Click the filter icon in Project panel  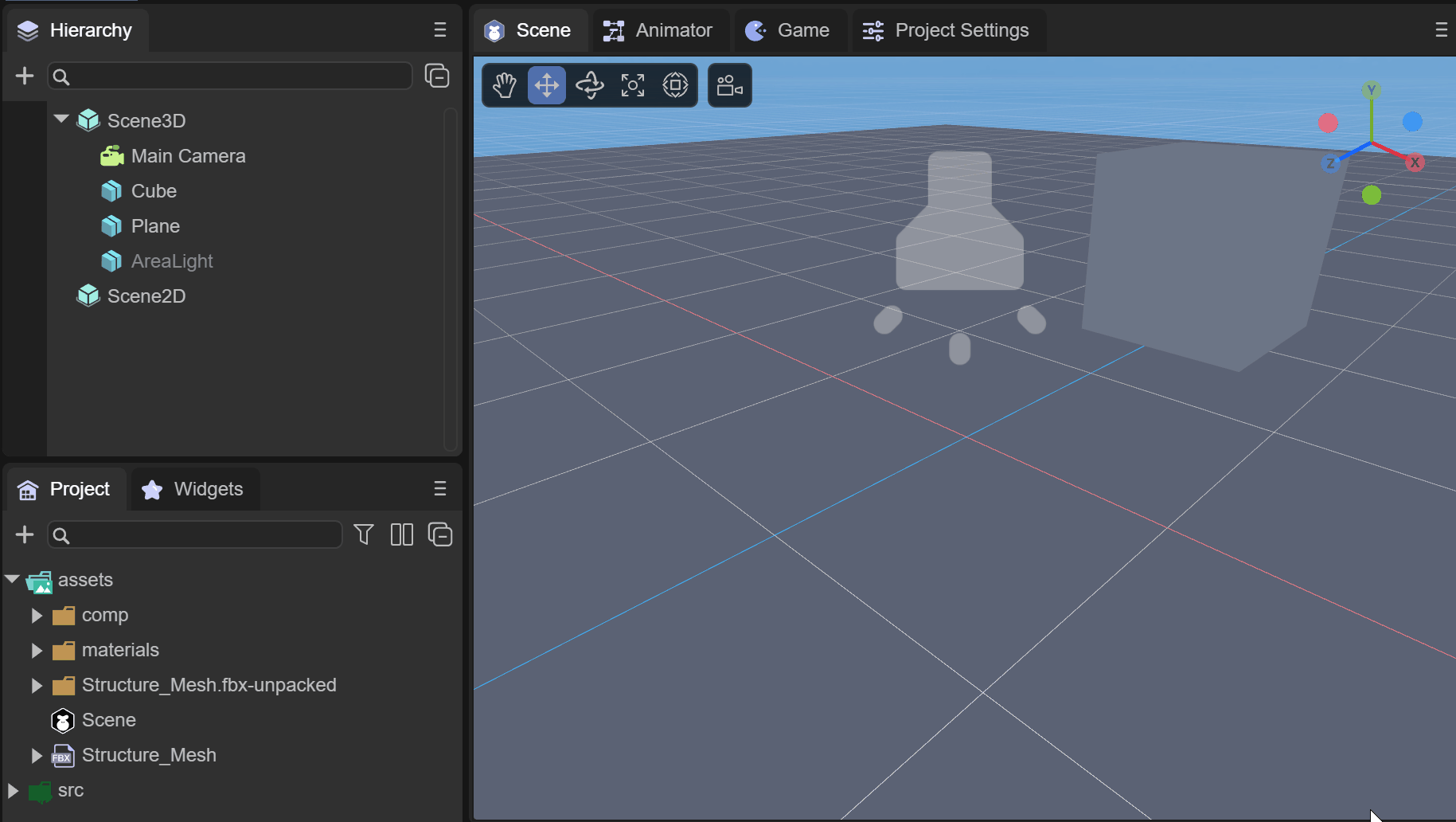[x=364, y=534]
